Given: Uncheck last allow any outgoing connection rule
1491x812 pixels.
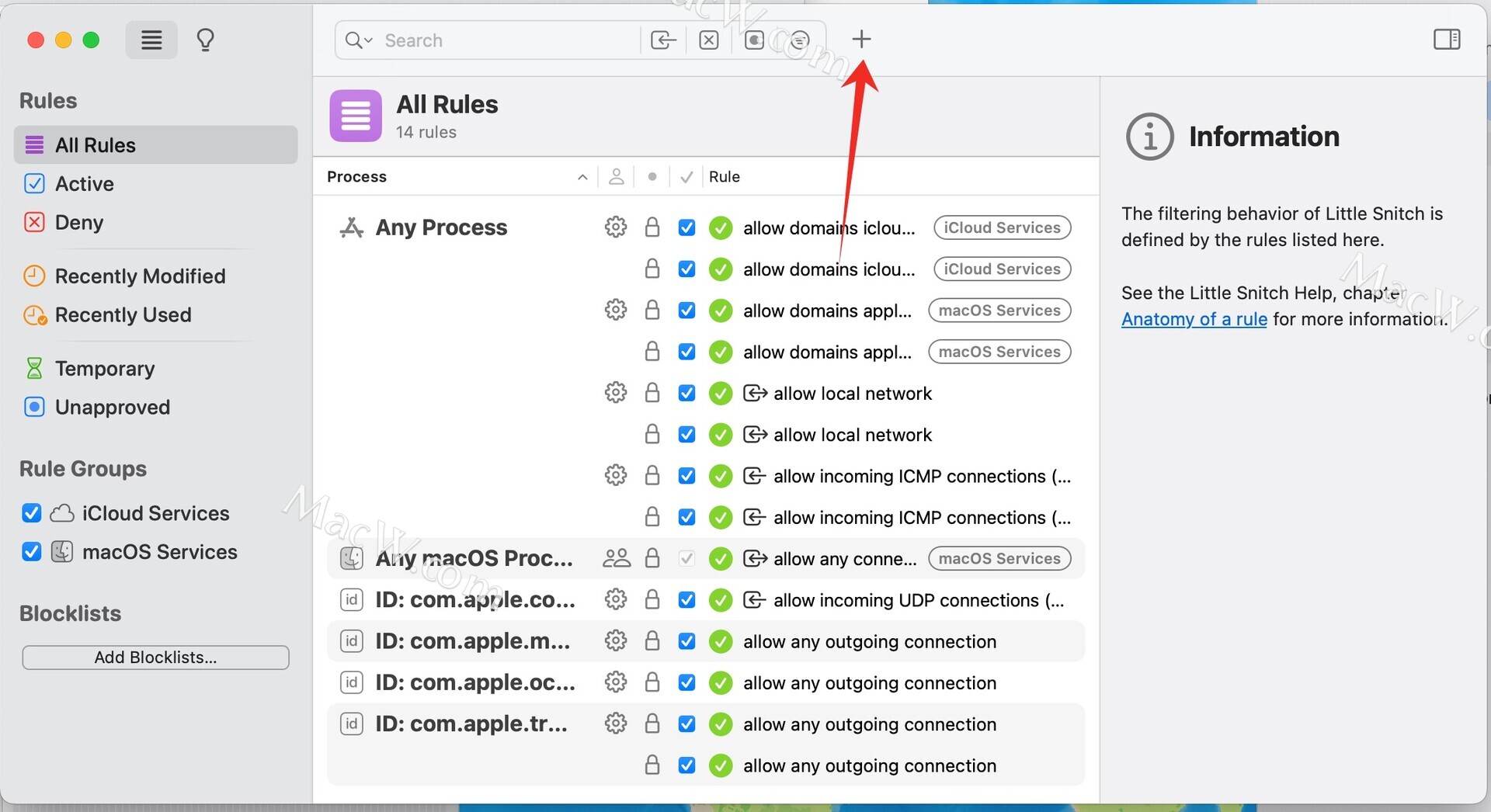Looking at the screenshot, I should (686, 765).
